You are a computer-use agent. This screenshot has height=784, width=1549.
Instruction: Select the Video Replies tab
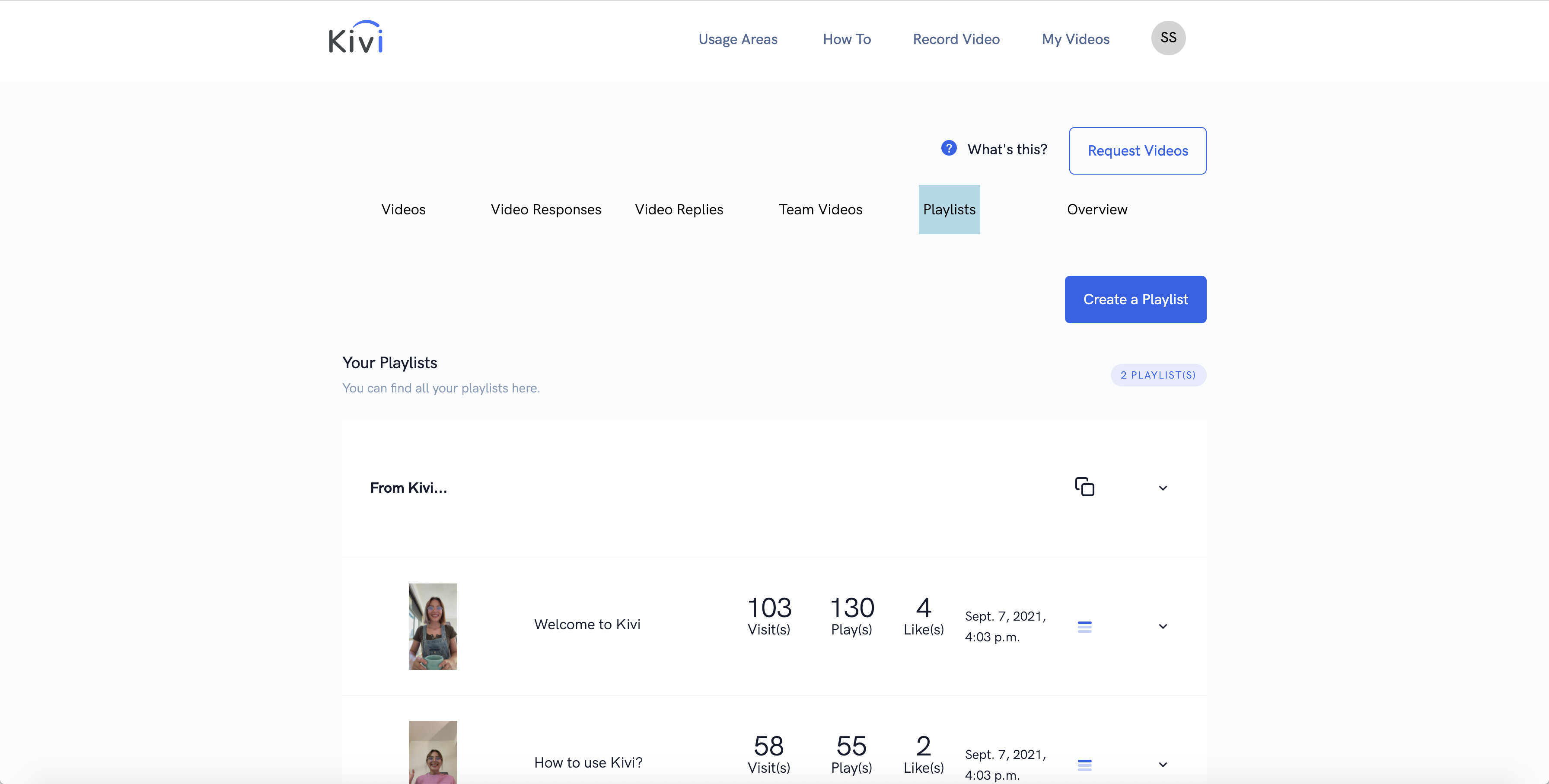[679, 209]
